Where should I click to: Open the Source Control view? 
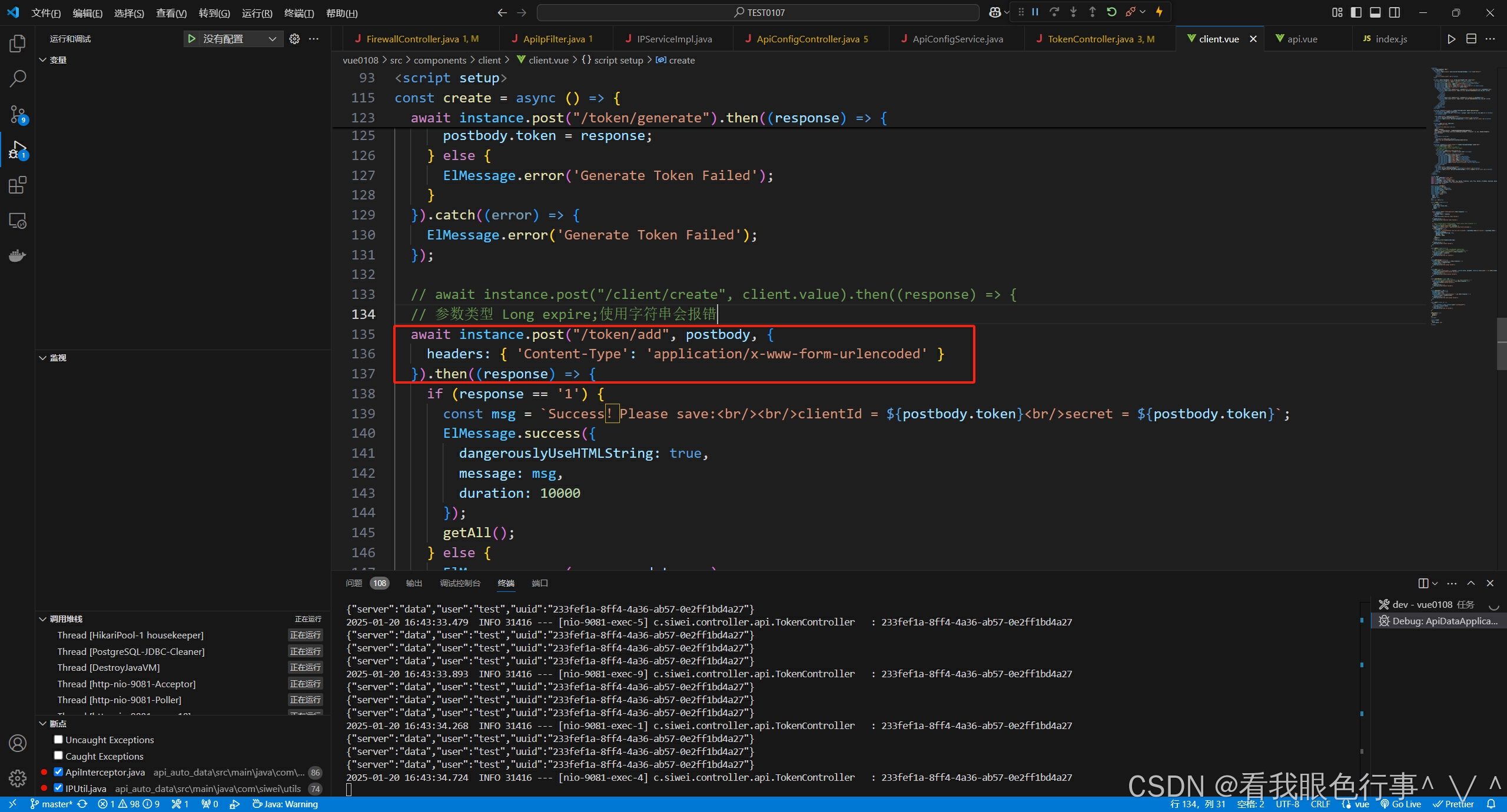pyautogui.click(x=18, y=114)
